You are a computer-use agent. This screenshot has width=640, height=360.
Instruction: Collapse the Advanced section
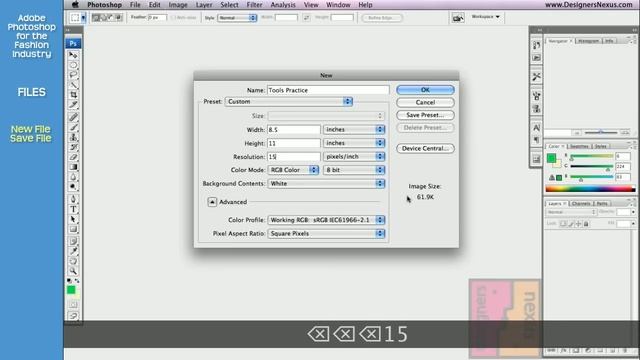[x=212, y=202]
